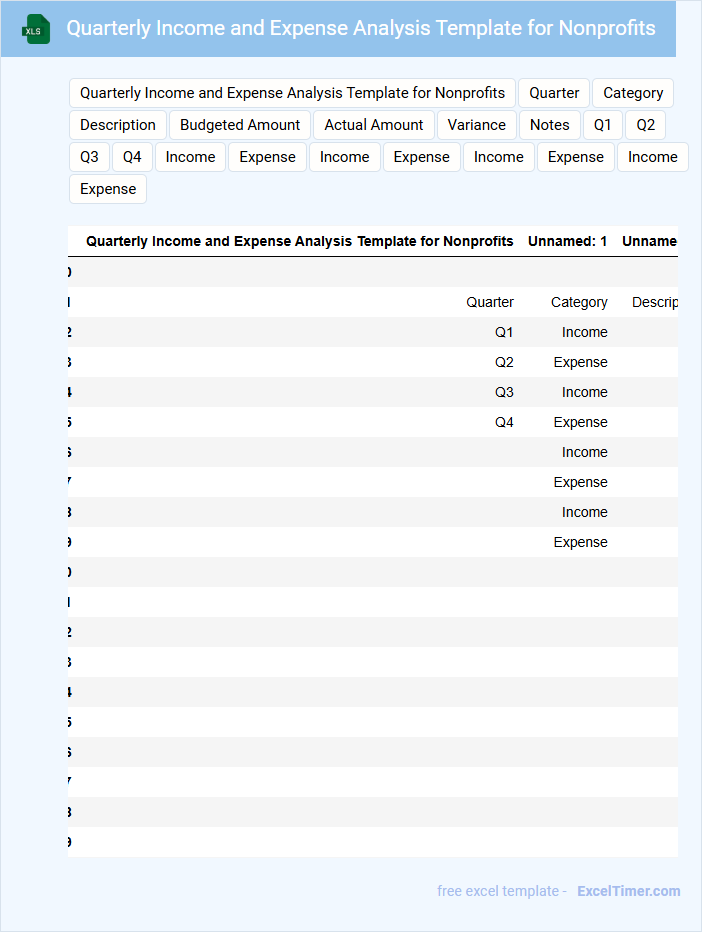Choose the Q3 tag button
The width and height of the screenshot is (702, 932).
click(89, 157)
